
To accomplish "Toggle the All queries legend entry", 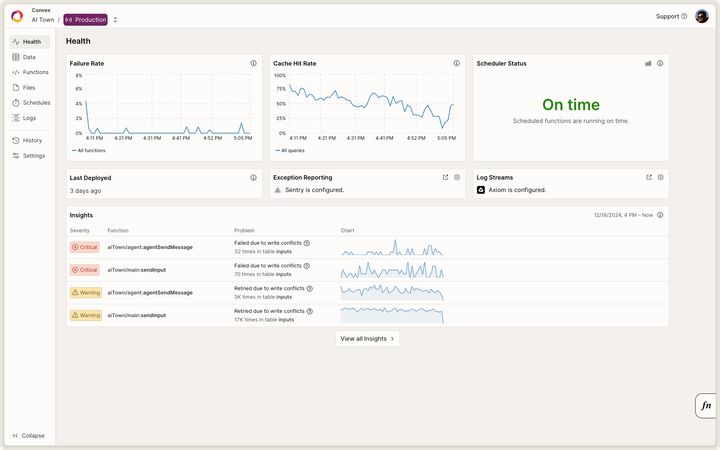I will [290, 151].
